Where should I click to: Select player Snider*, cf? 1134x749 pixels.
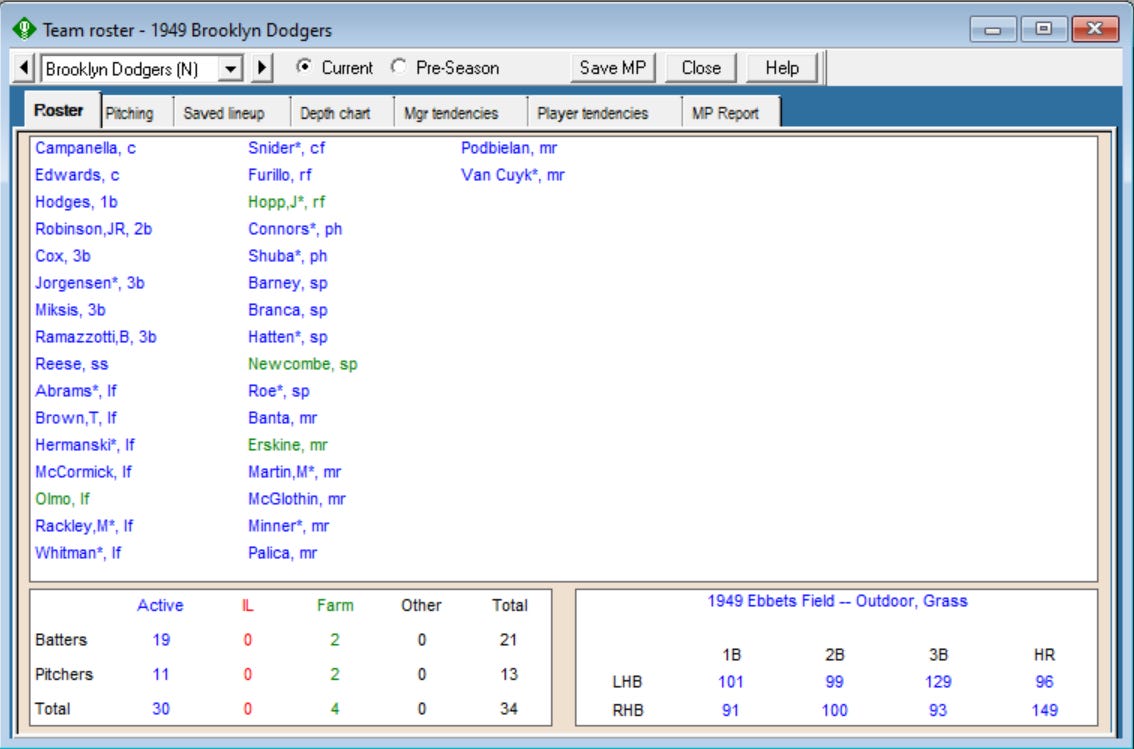pyautogui.click(x=286, y=148)
